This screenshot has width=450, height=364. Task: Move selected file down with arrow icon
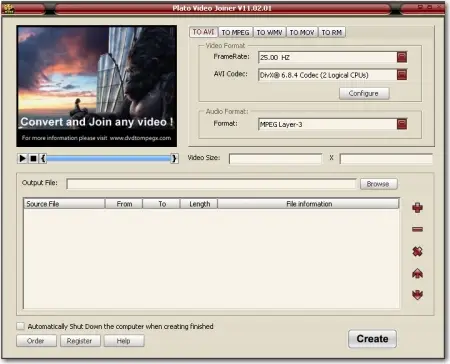(x=417, y=295)
